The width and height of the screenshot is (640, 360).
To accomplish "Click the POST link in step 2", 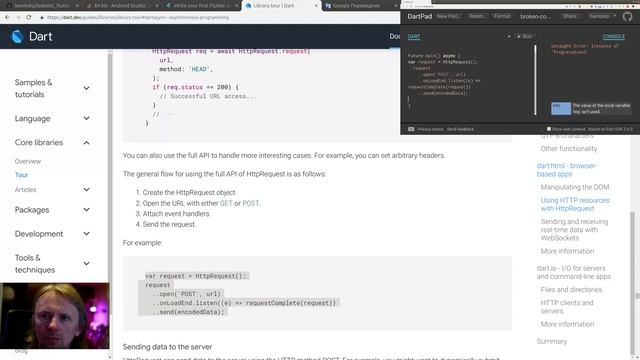I will [250, 203].
